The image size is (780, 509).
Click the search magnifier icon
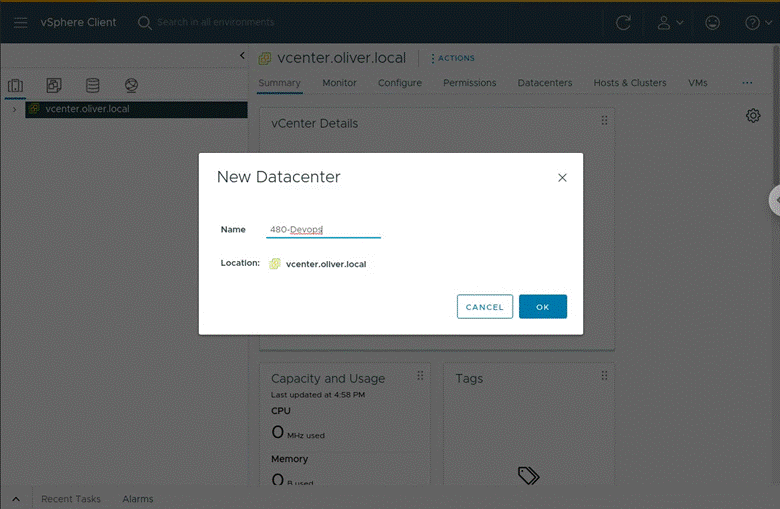coord(144,22)
